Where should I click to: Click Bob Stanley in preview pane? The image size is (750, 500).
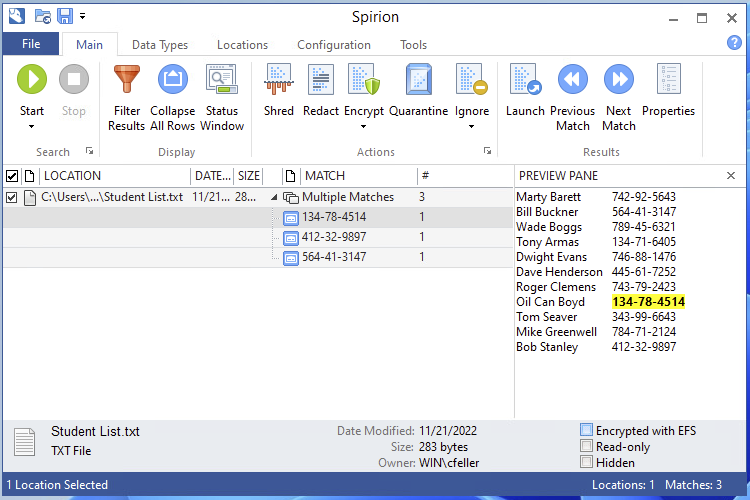point(547,347)
